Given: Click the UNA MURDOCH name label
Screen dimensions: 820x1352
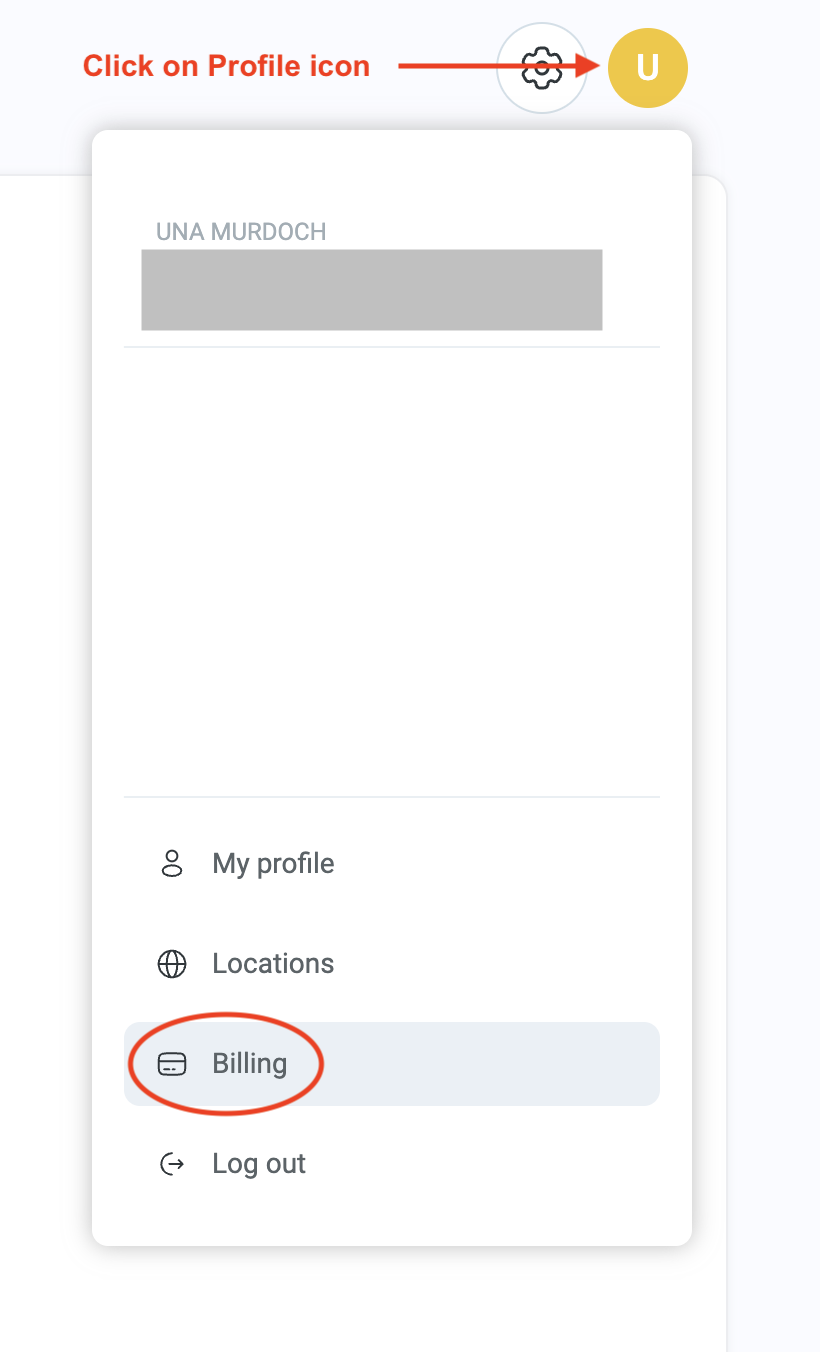Looking at the screenshot, I should (241, 232).
